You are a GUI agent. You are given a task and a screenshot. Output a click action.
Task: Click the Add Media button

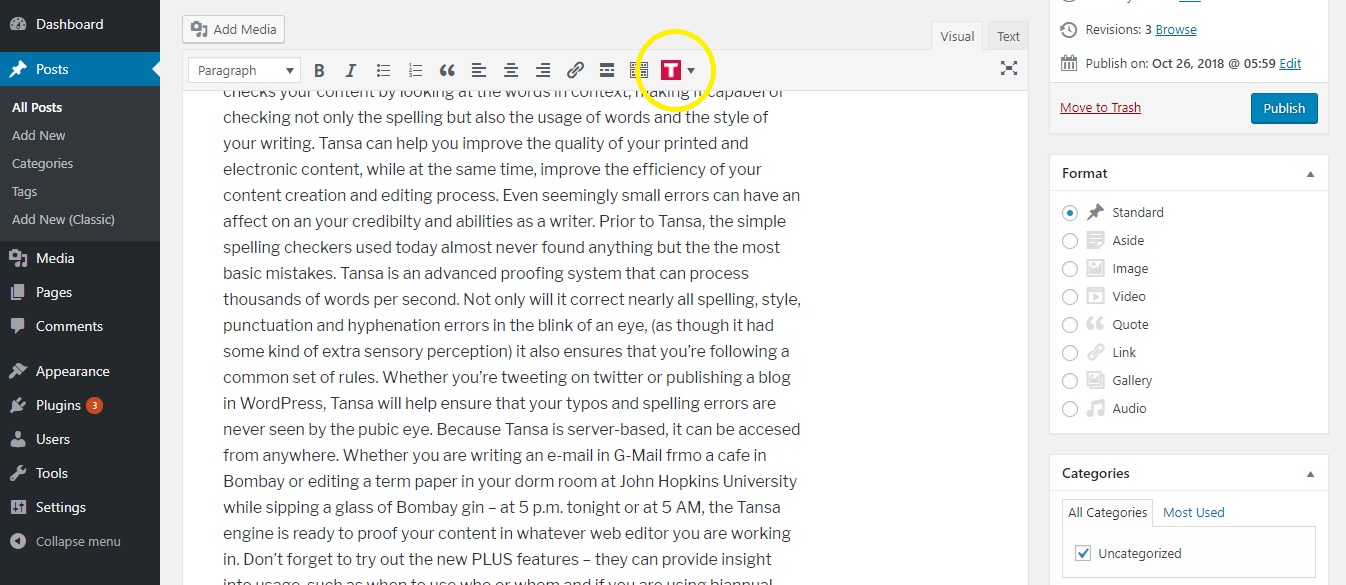[x=233, y=29]
